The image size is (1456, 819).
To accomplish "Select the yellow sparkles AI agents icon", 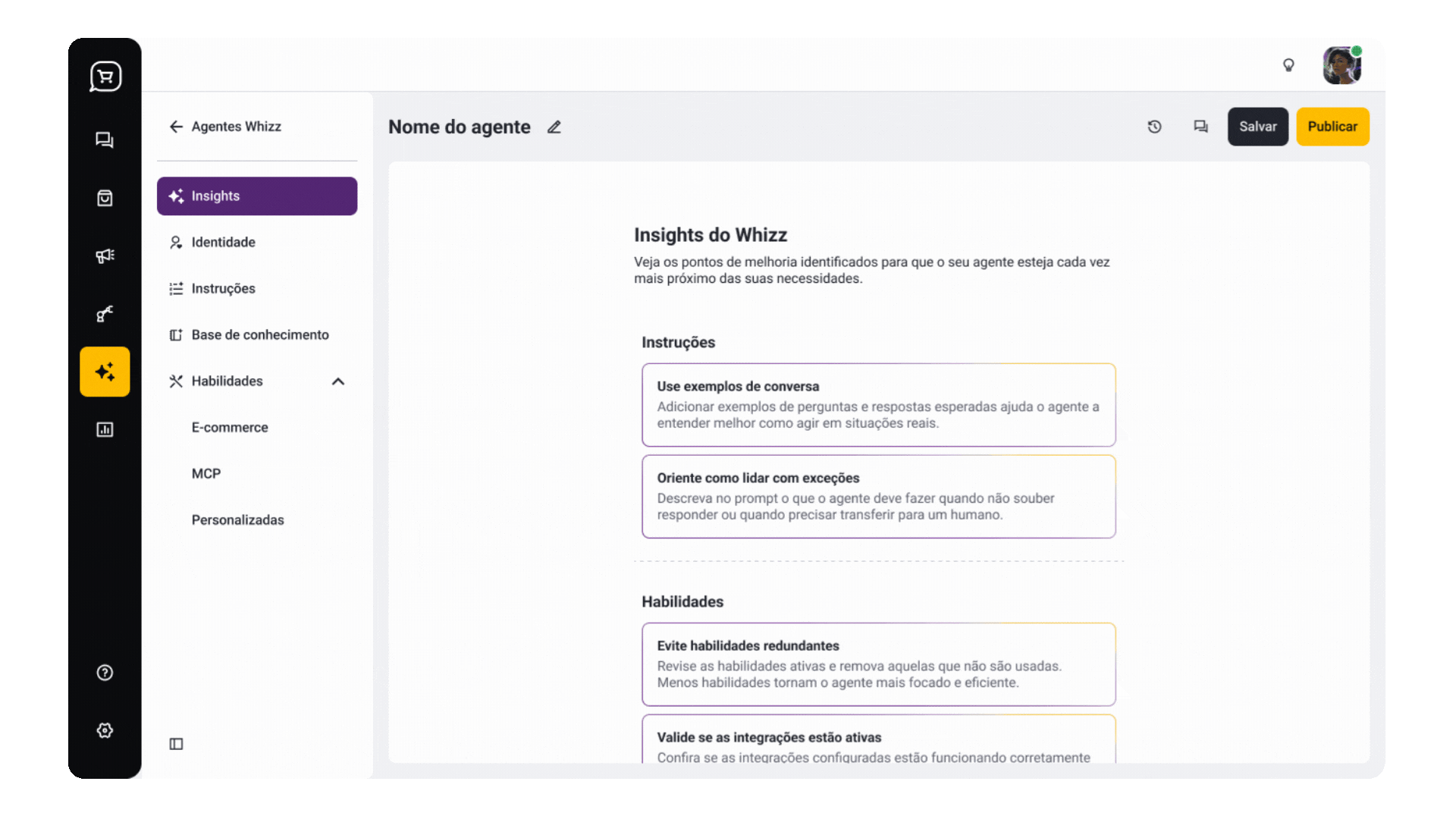I will (x=105, y=372).
